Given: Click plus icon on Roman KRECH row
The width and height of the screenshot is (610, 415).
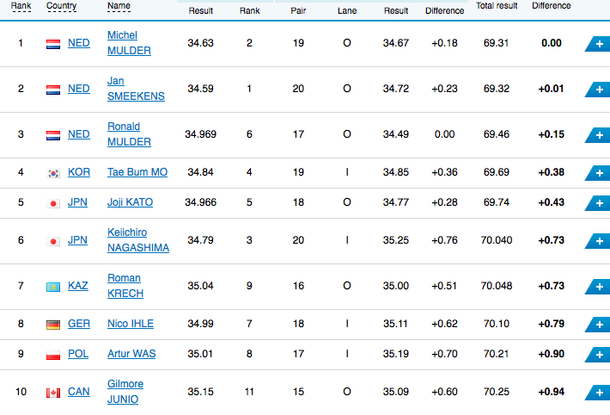Looking at the screenshot, I should click(x=598, y=287).
